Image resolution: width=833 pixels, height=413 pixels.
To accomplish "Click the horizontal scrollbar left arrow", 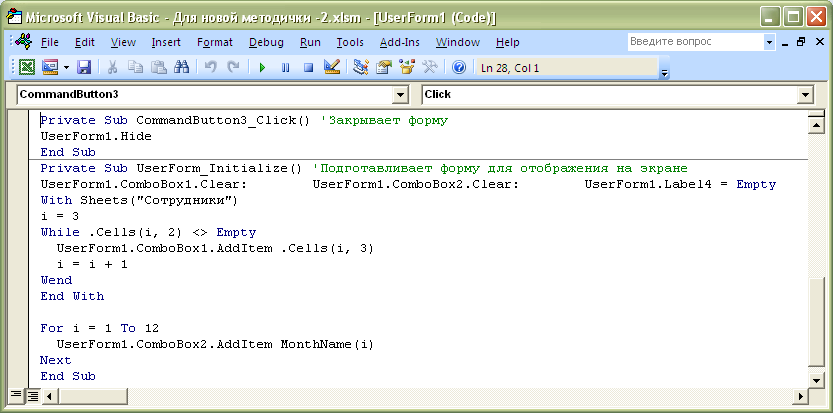I will [x=49, y=395].
